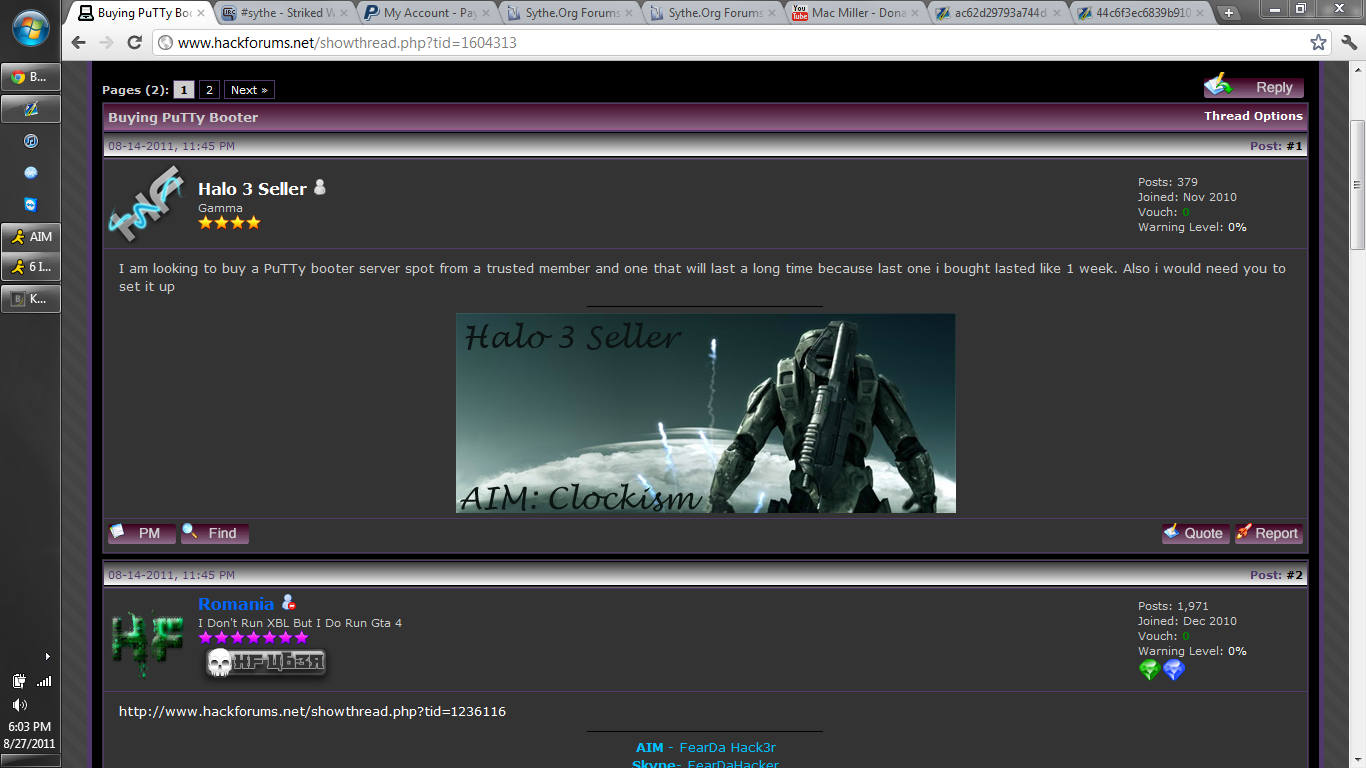
Task: Bookmark this page with the star icon
Action: [x=1318, y=43]
